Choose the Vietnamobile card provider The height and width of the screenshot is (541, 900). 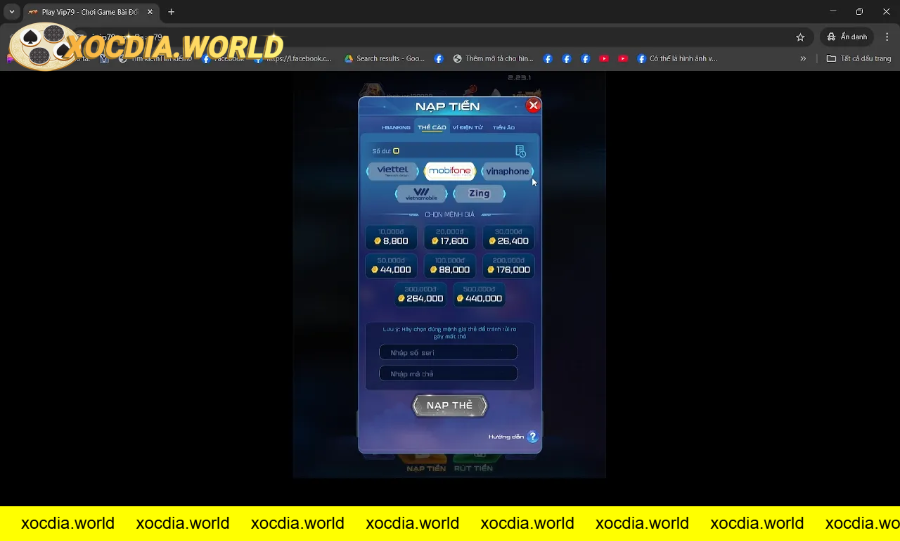[x=421, y=194]
